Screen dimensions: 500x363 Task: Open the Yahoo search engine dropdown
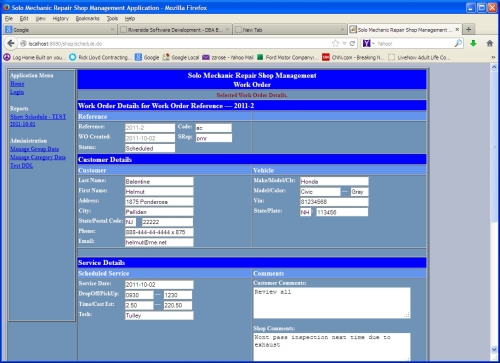coord(369,43)
